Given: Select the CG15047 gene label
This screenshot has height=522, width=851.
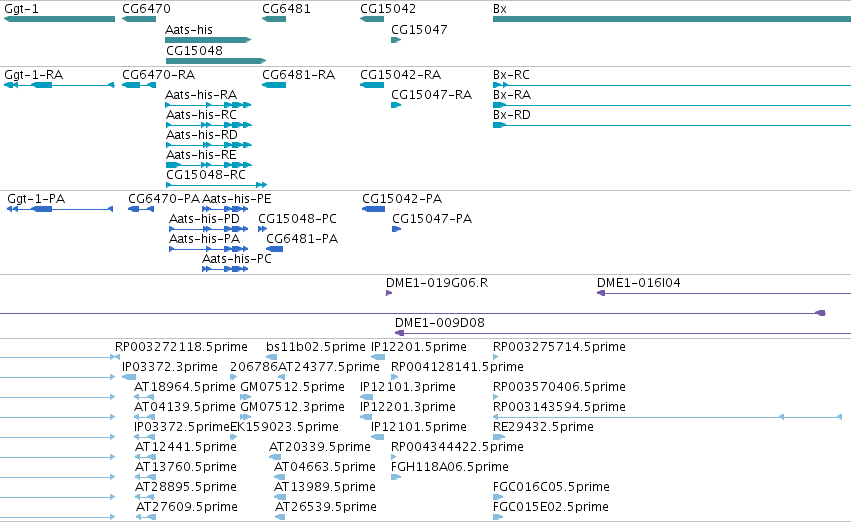Looking at the screenshot, I should [x=419, y=30].
